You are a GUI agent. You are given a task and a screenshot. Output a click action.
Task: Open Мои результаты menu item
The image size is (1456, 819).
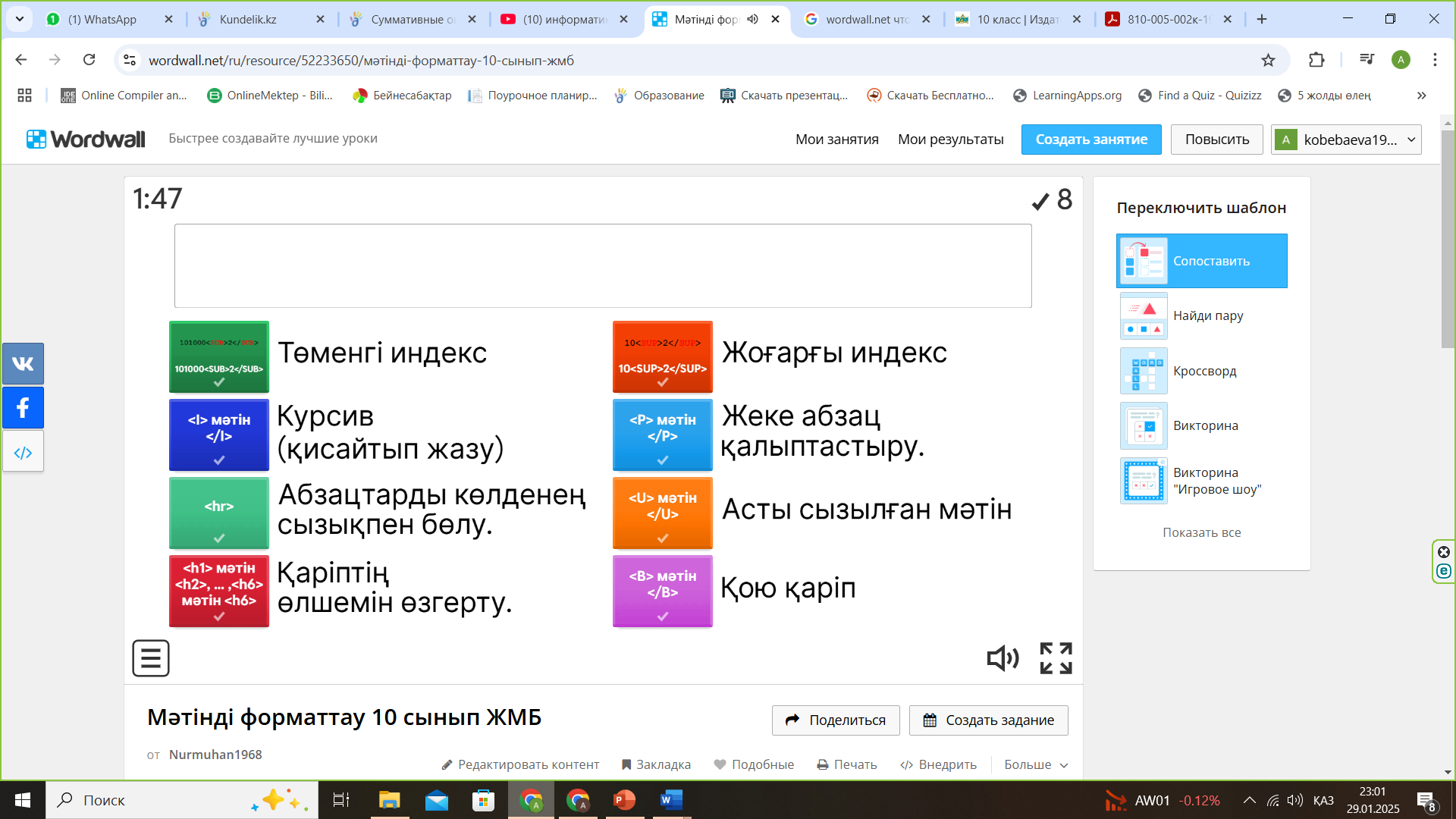pyautogui.click(x=950, y=140)
